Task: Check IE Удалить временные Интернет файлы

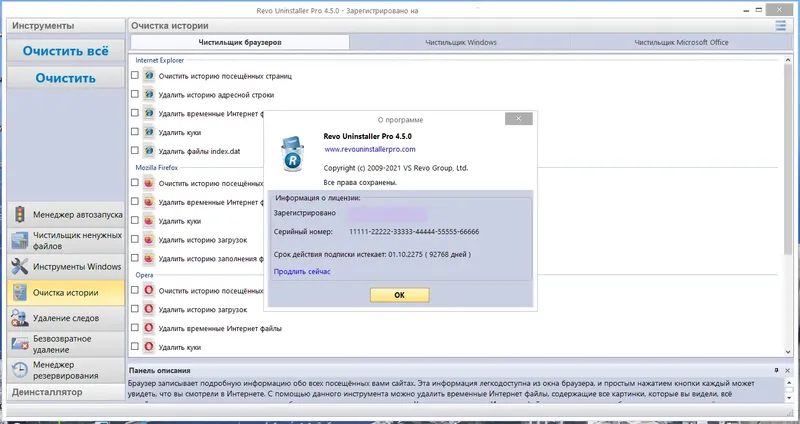Action: [135, 113]
